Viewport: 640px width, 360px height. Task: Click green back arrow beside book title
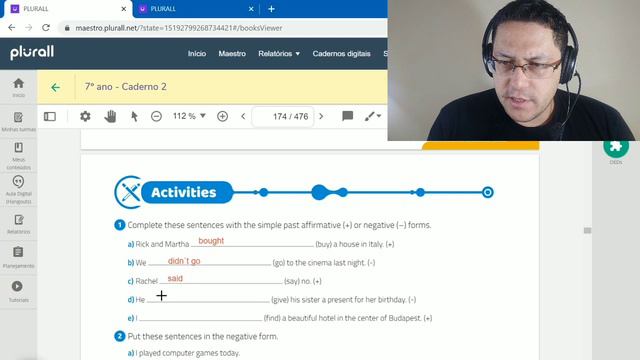[56, 87]
